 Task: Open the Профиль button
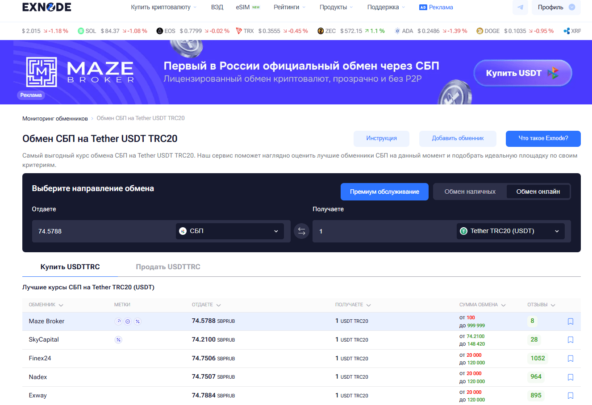pos(556,7)
